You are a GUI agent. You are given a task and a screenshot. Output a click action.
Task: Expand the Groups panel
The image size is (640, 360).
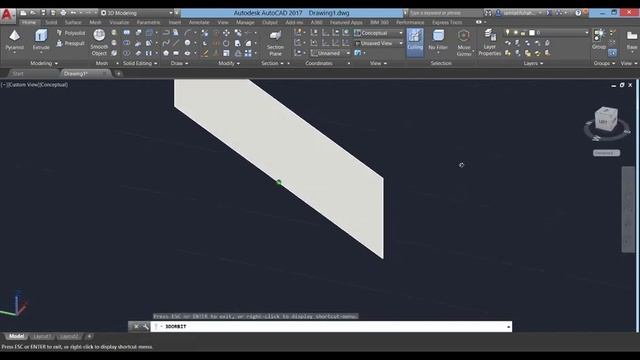pyautogui.click(x=604, y=63)
